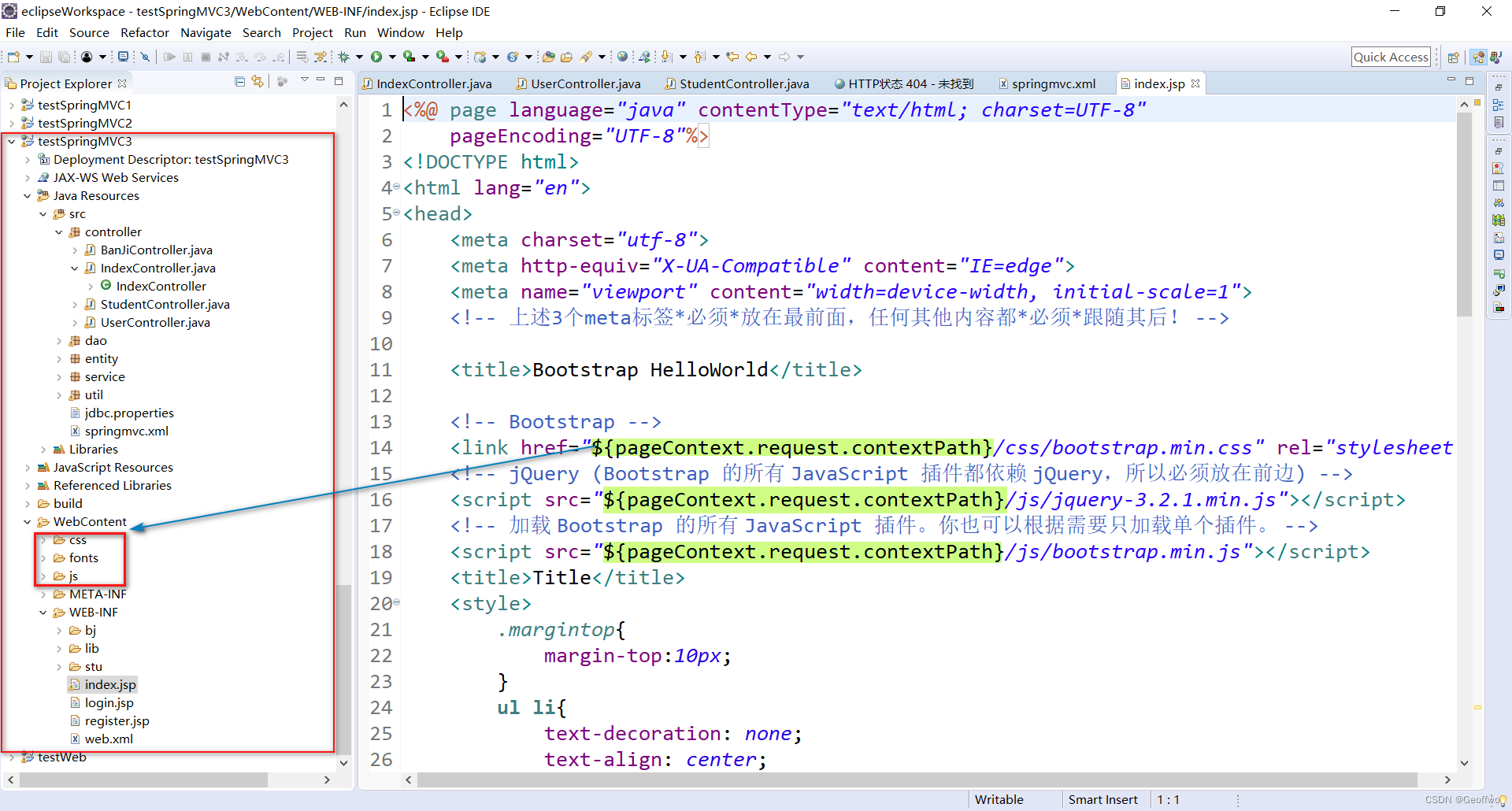Collapse the testSpringMVC3 project node
Image resolution: width=1512 pixels, height=811 pixels.
(11, 141)
